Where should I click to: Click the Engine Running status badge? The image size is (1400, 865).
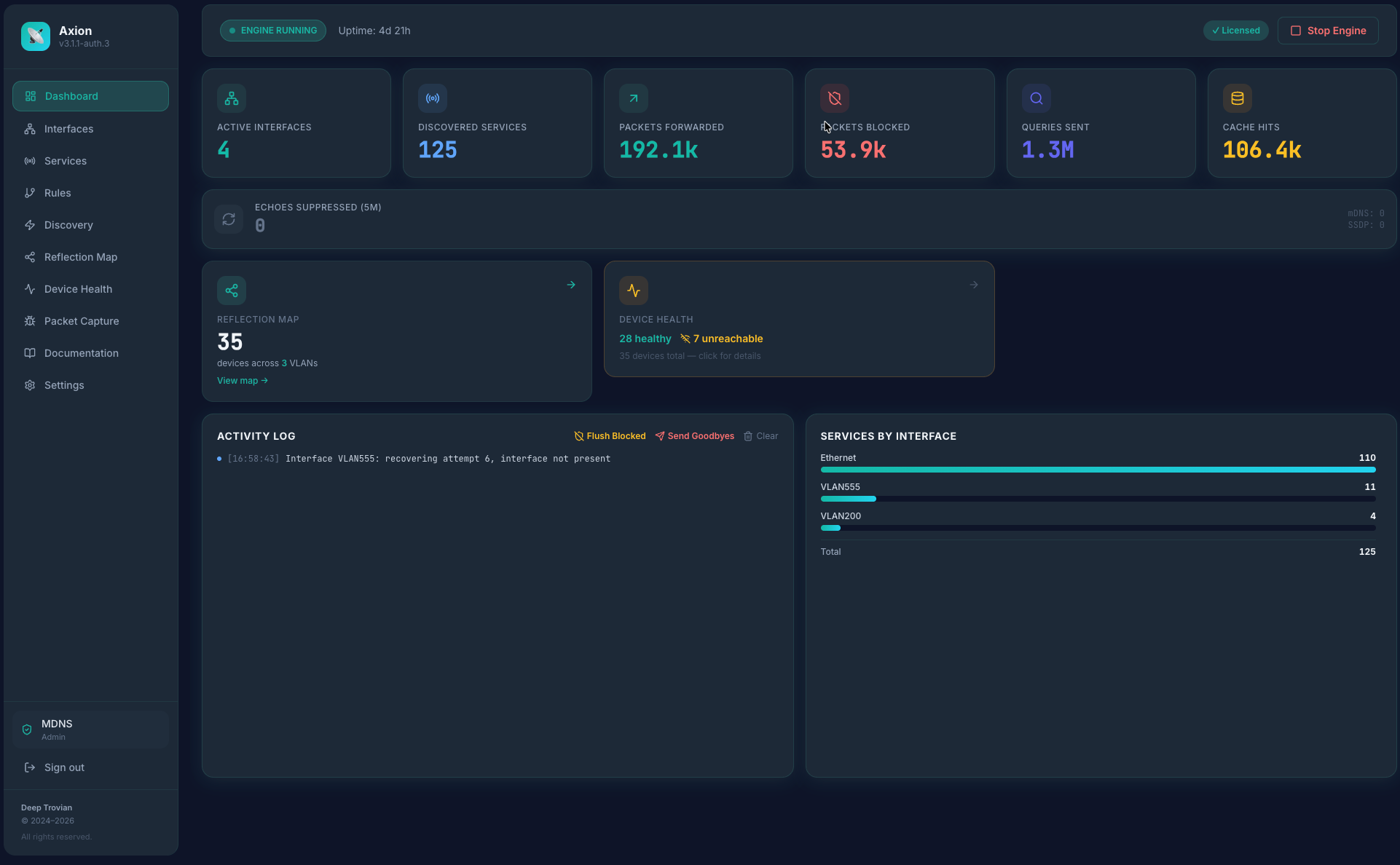click(273, 31)
